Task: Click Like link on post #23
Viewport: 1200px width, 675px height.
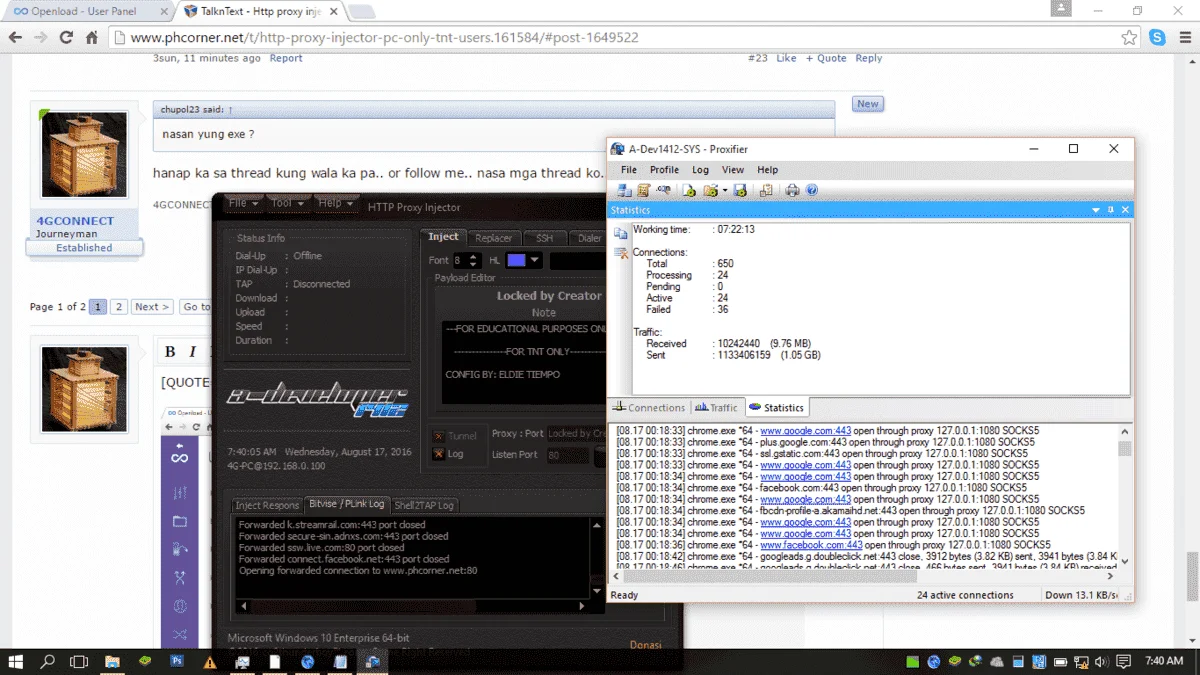Action: (786, 58)
